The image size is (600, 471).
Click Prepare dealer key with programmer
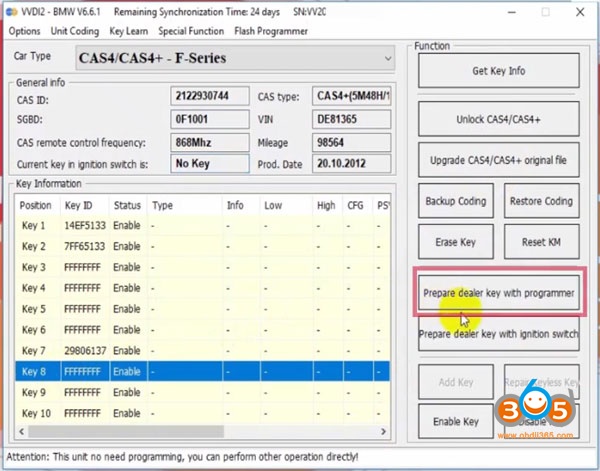click(499, 293)
